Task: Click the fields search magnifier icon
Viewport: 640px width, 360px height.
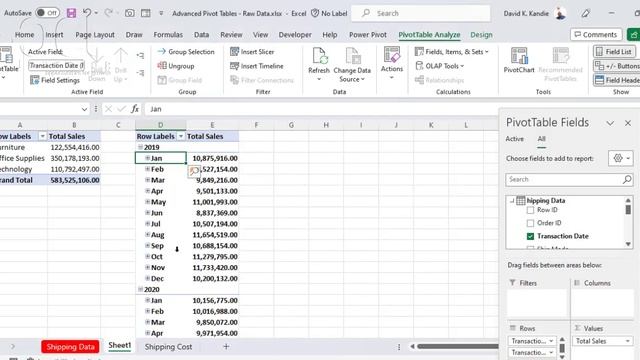Action: pyautogui.click(x=627, y=179)
